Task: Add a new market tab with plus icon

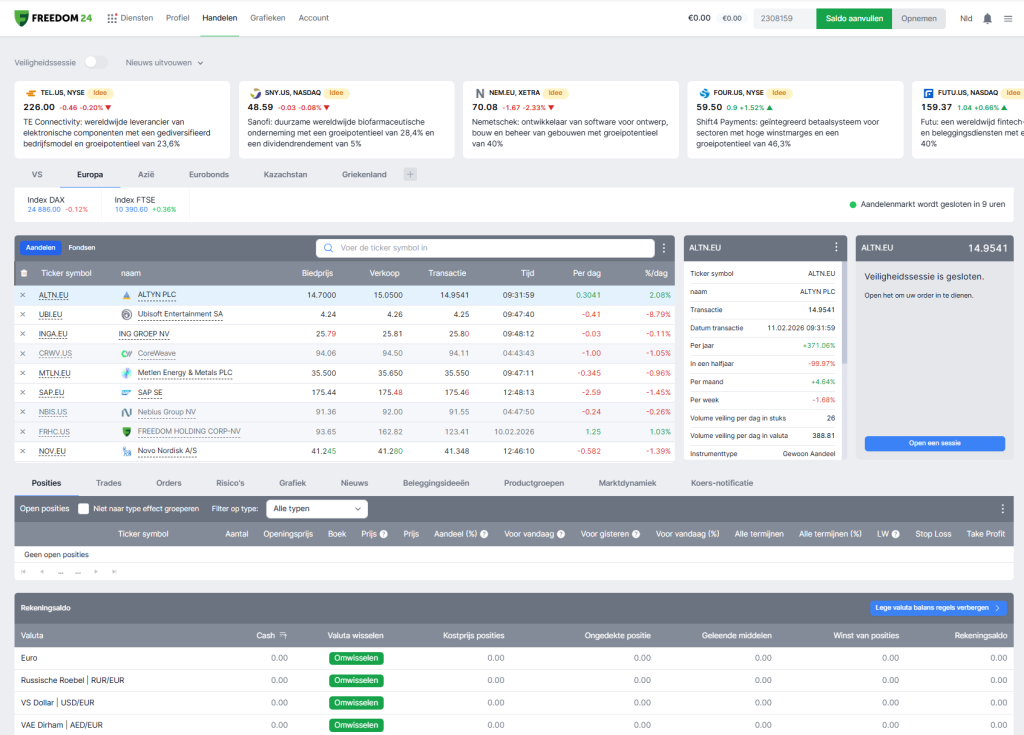Action: 409,174
